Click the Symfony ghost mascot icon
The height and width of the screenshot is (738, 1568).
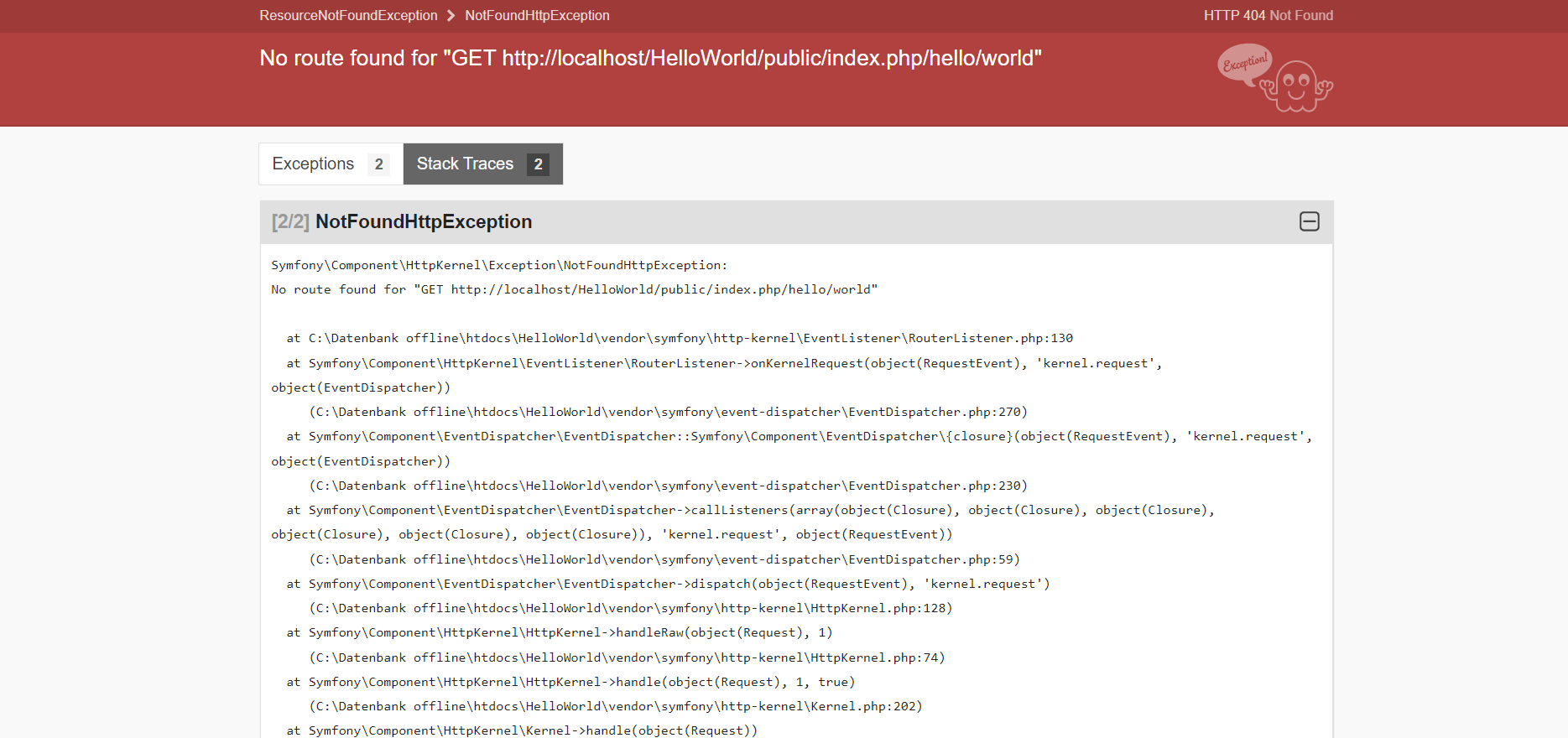(1297, 87)
